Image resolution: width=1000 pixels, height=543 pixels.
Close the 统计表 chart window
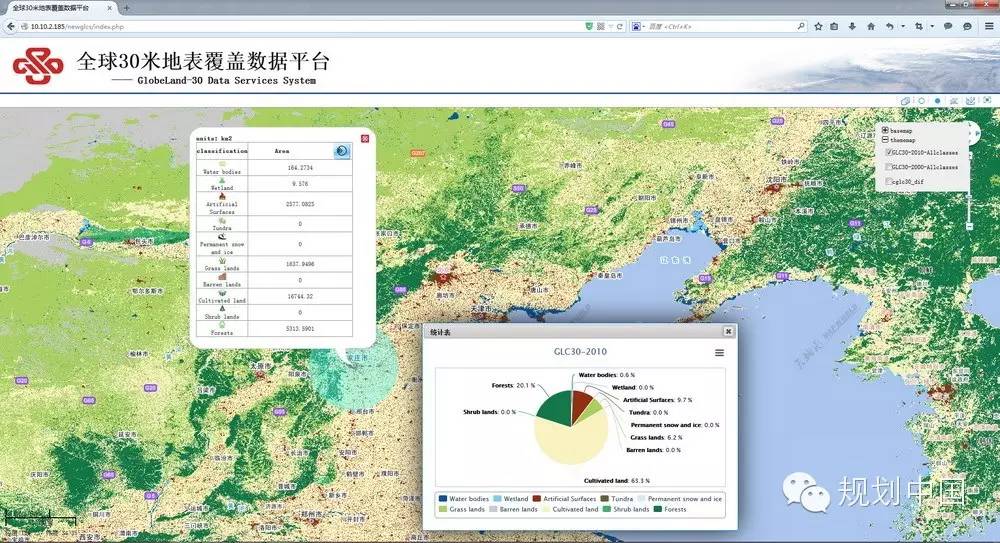728,331
